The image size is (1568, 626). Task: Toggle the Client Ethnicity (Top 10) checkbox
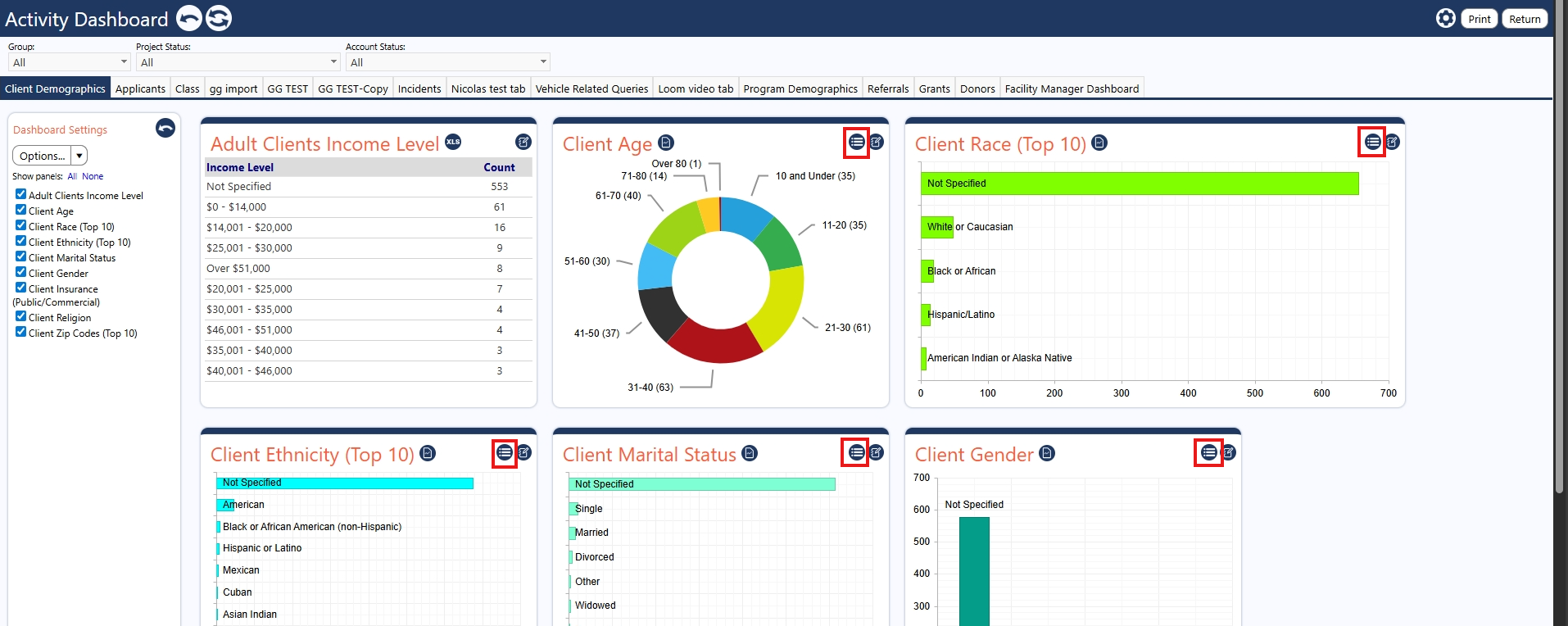click(21, 241)
